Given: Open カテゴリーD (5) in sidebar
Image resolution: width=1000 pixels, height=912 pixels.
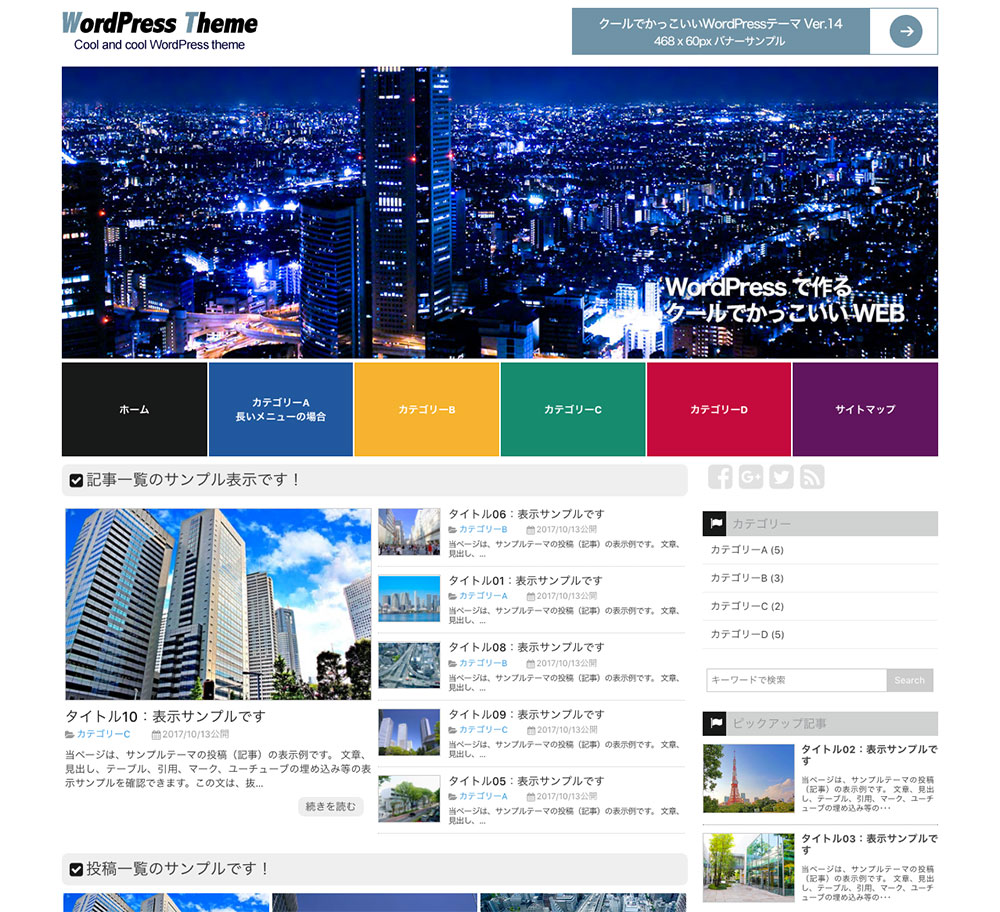Looking at the screenshot, I should coord(747,634).
